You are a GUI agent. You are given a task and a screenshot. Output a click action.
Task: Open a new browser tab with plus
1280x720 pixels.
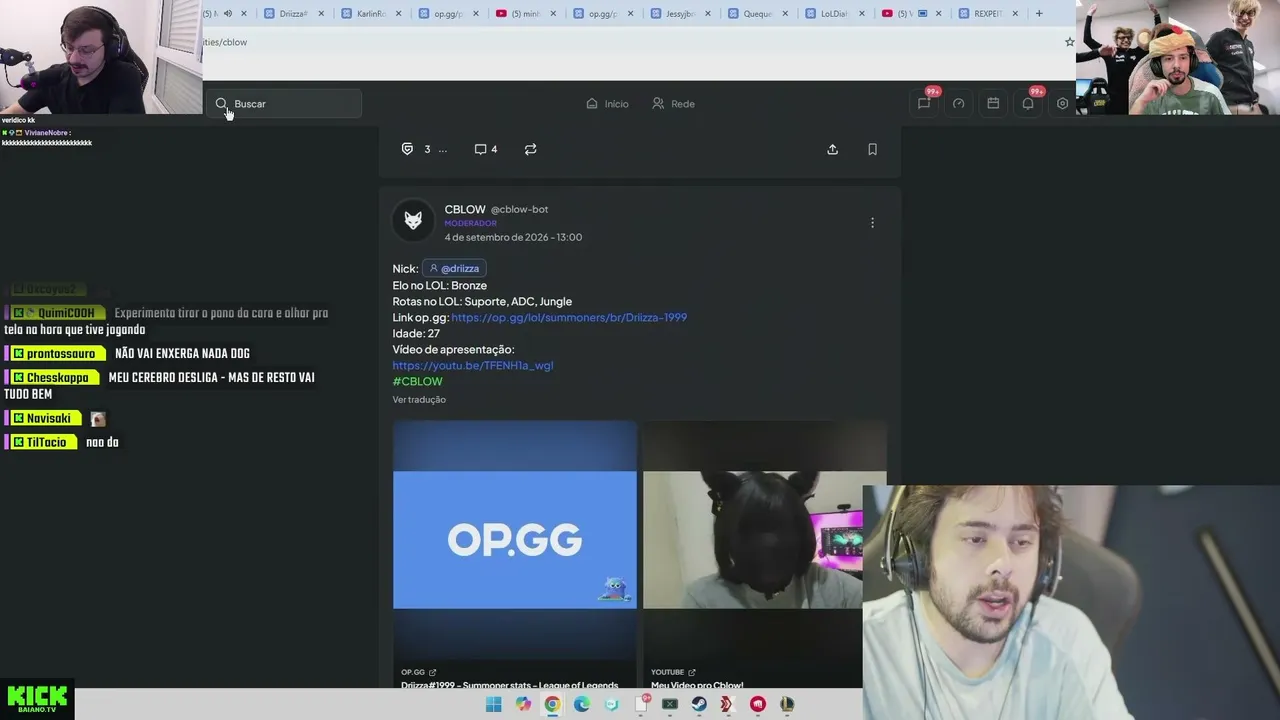click(1039, 13)
